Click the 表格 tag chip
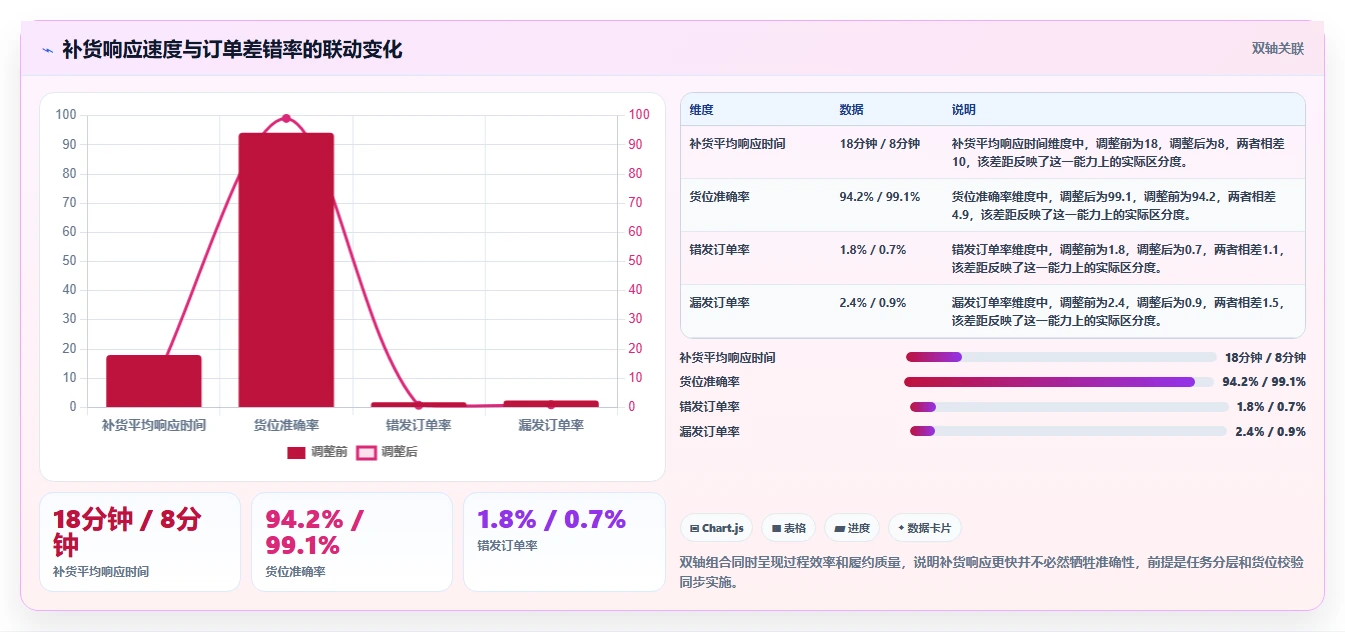 click(x=789, y=528)
